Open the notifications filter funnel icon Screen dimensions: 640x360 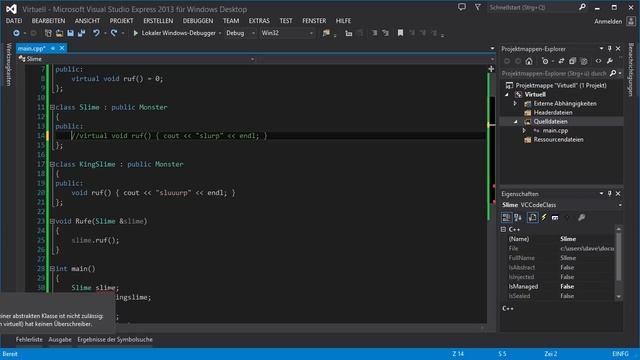click(x=477, y=7)
